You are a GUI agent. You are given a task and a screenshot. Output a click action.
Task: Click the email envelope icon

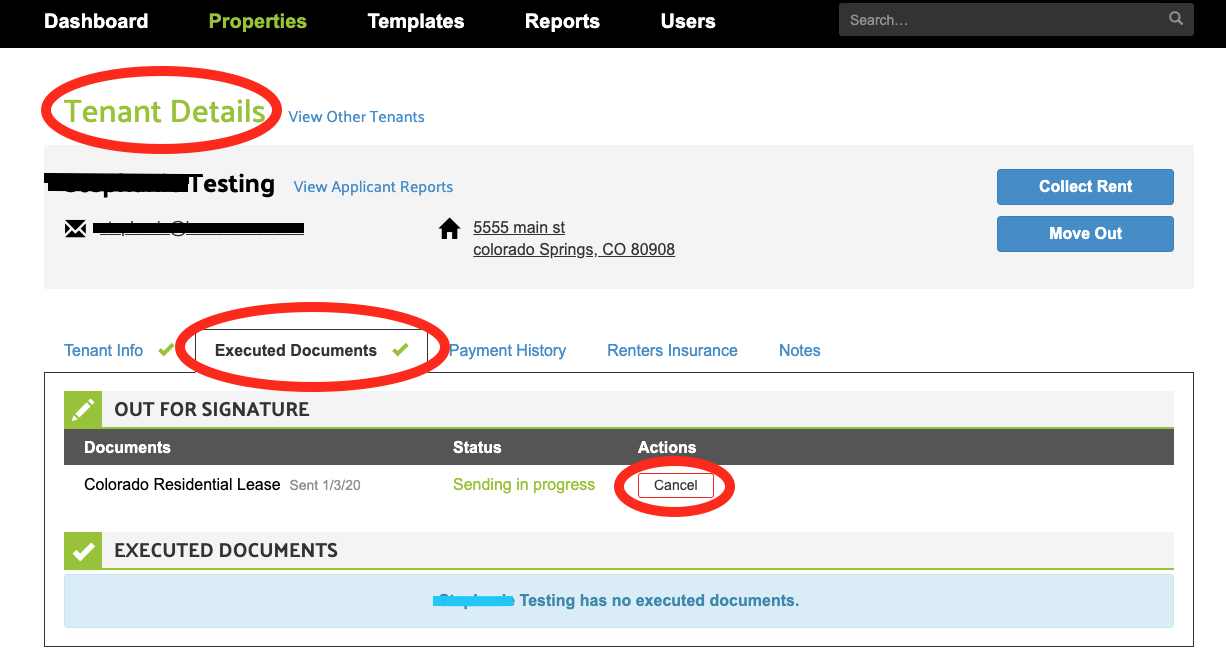click(x=75, y=229)
